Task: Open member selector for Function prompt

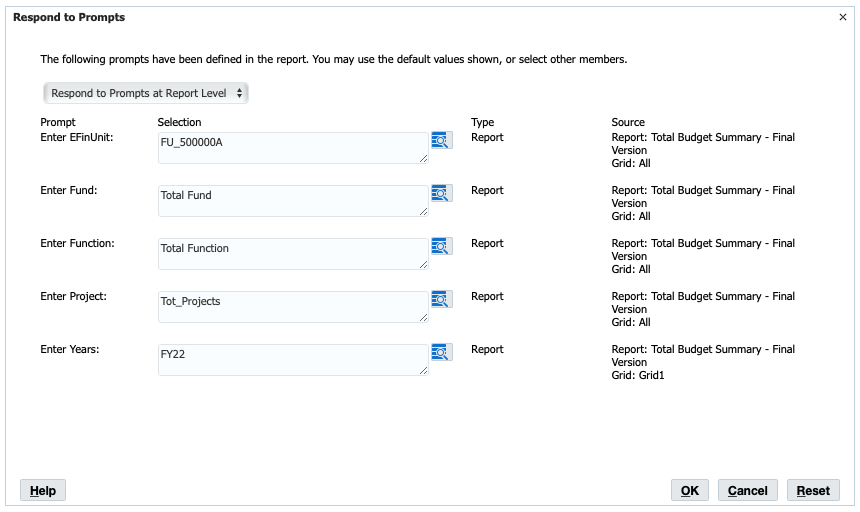Action: [x=441, y=246]
